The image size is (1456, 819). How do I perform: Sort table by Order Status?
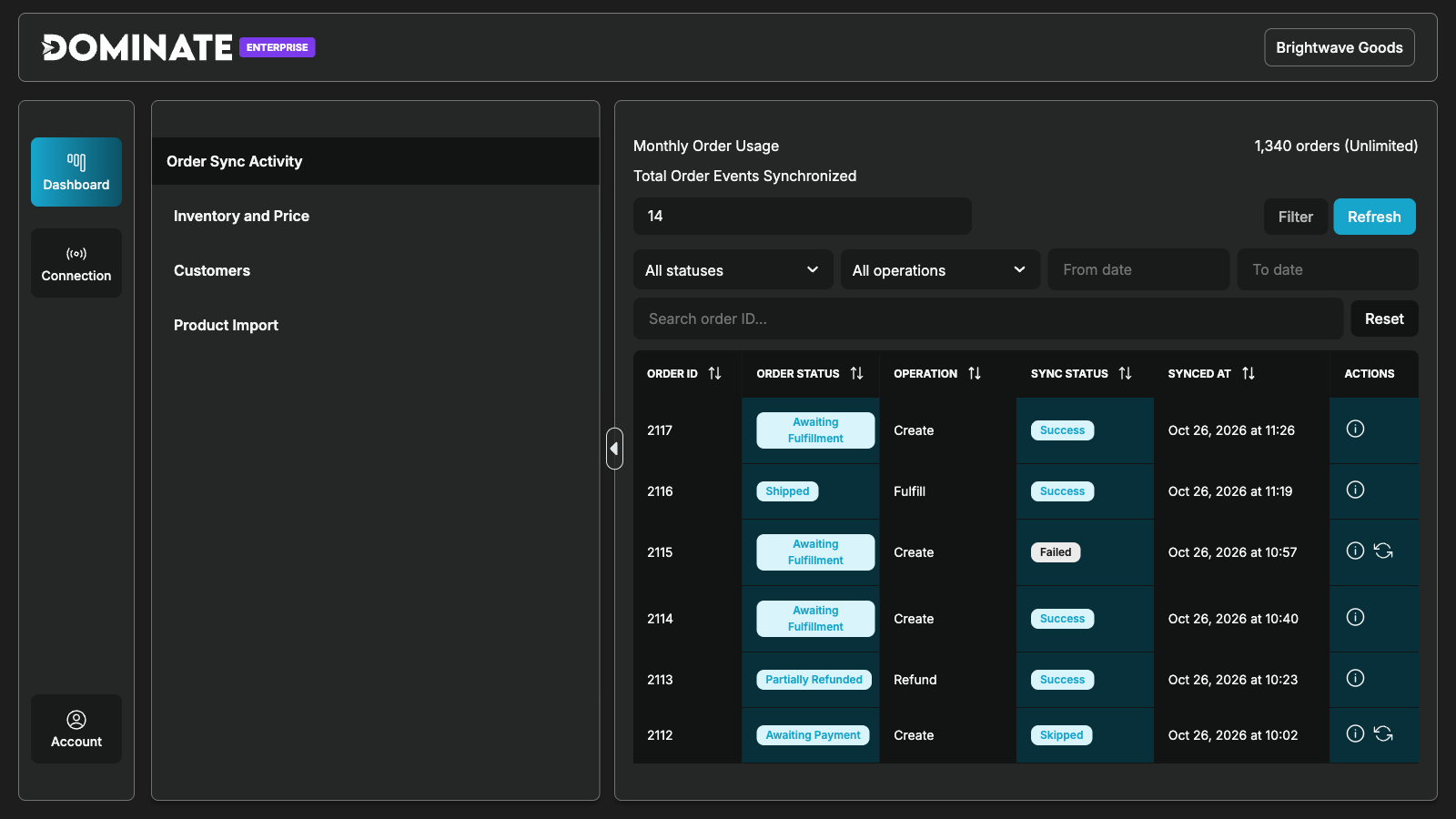(856, 373)
